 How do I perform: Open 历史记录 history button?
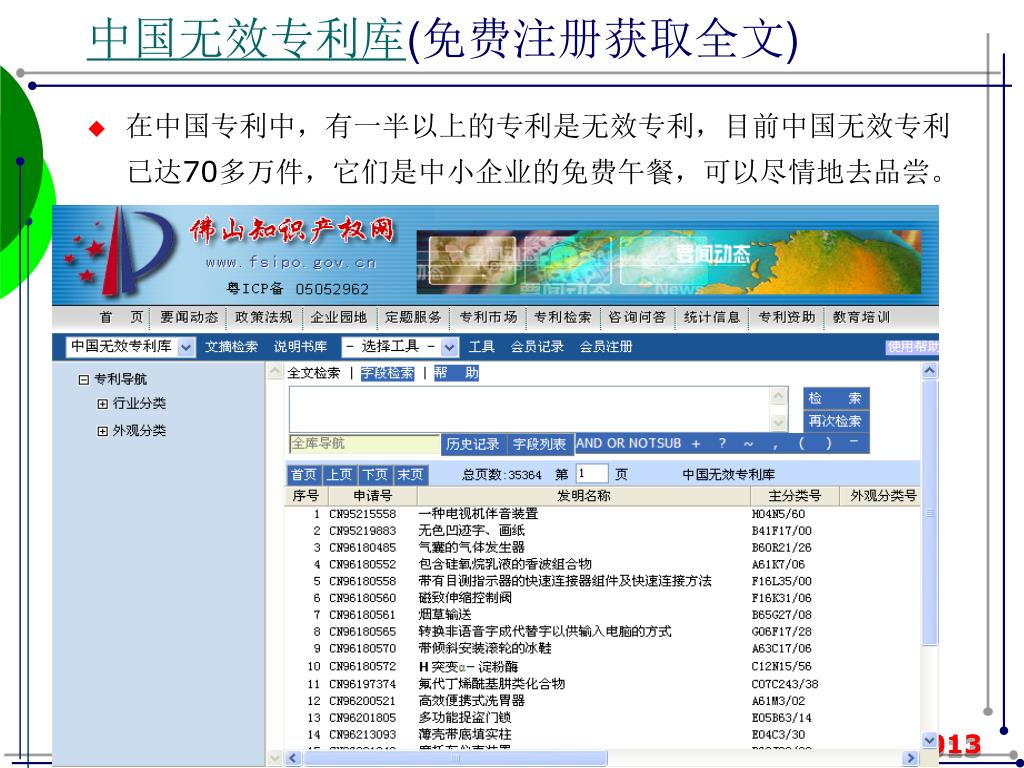[x=473, y=445]
